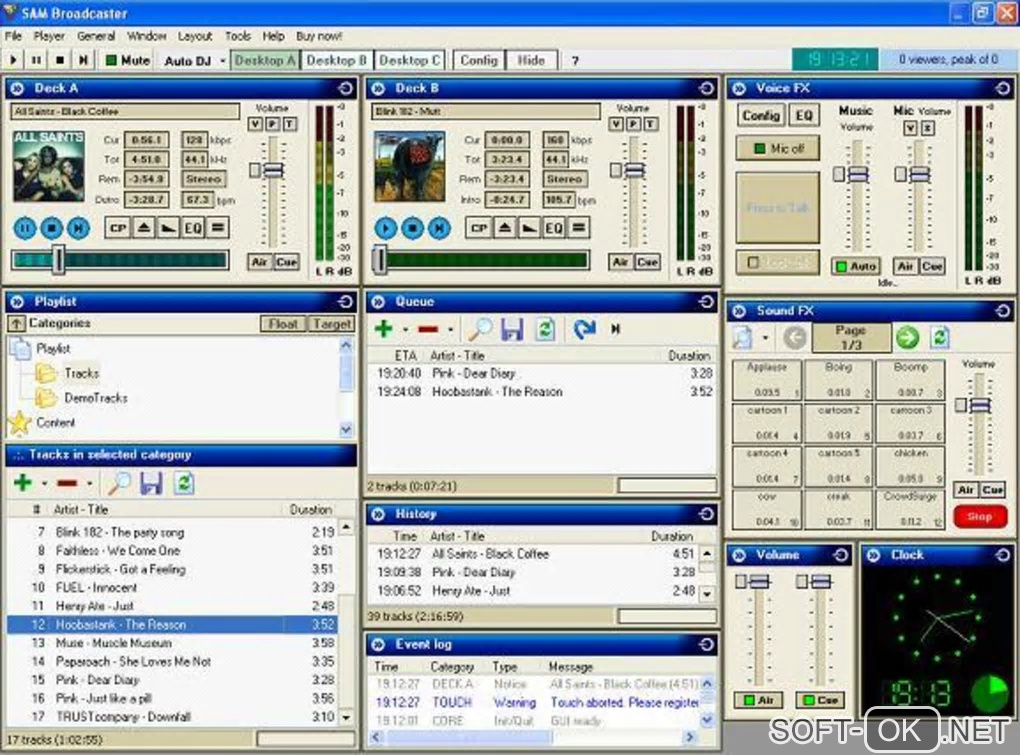Click Deck B album art thumbnail
The height and width of the screenshot is (755, 1020).
point(410,166)
